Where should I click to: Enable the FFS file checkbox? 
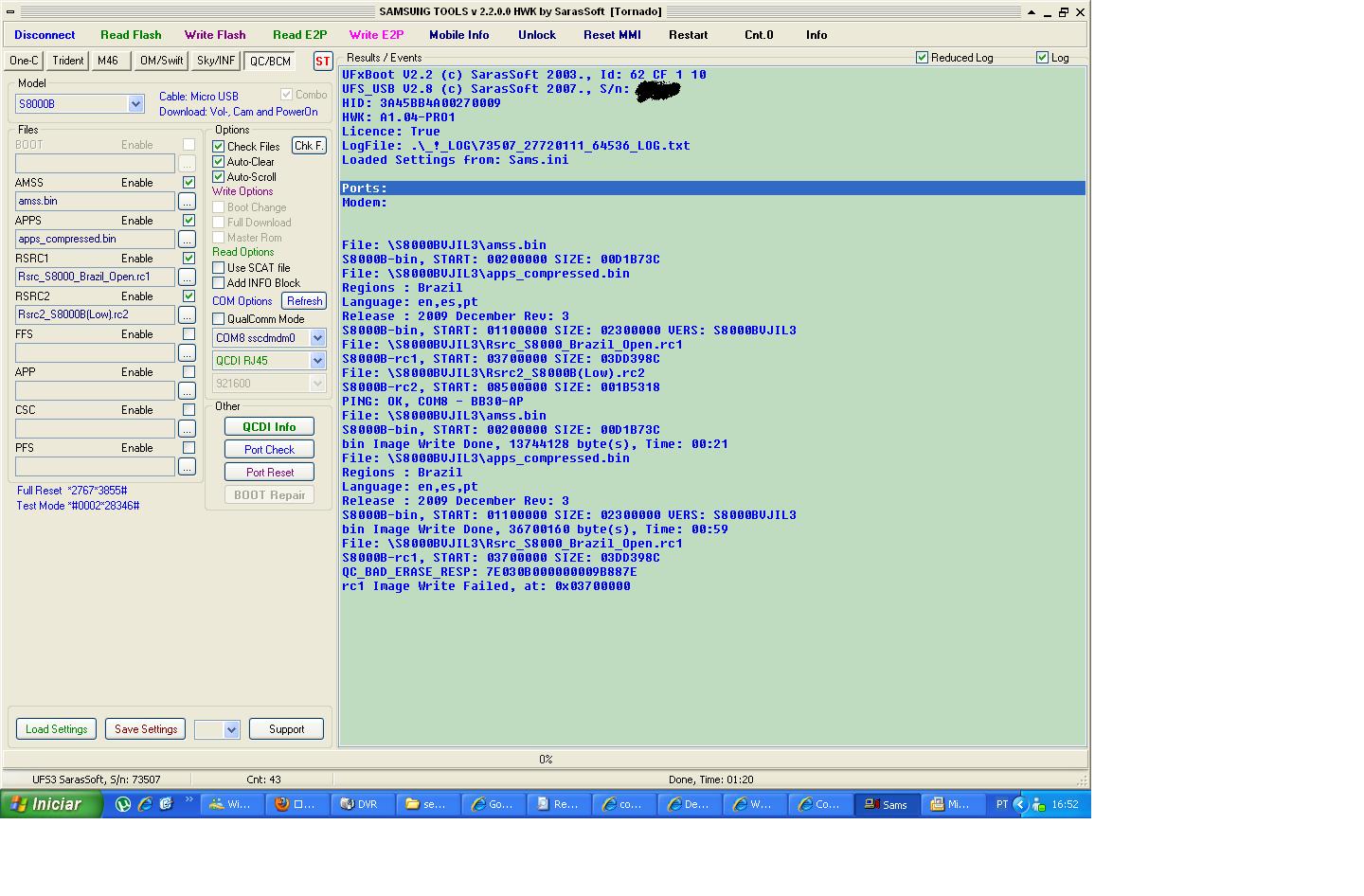[x=188, y=334]
